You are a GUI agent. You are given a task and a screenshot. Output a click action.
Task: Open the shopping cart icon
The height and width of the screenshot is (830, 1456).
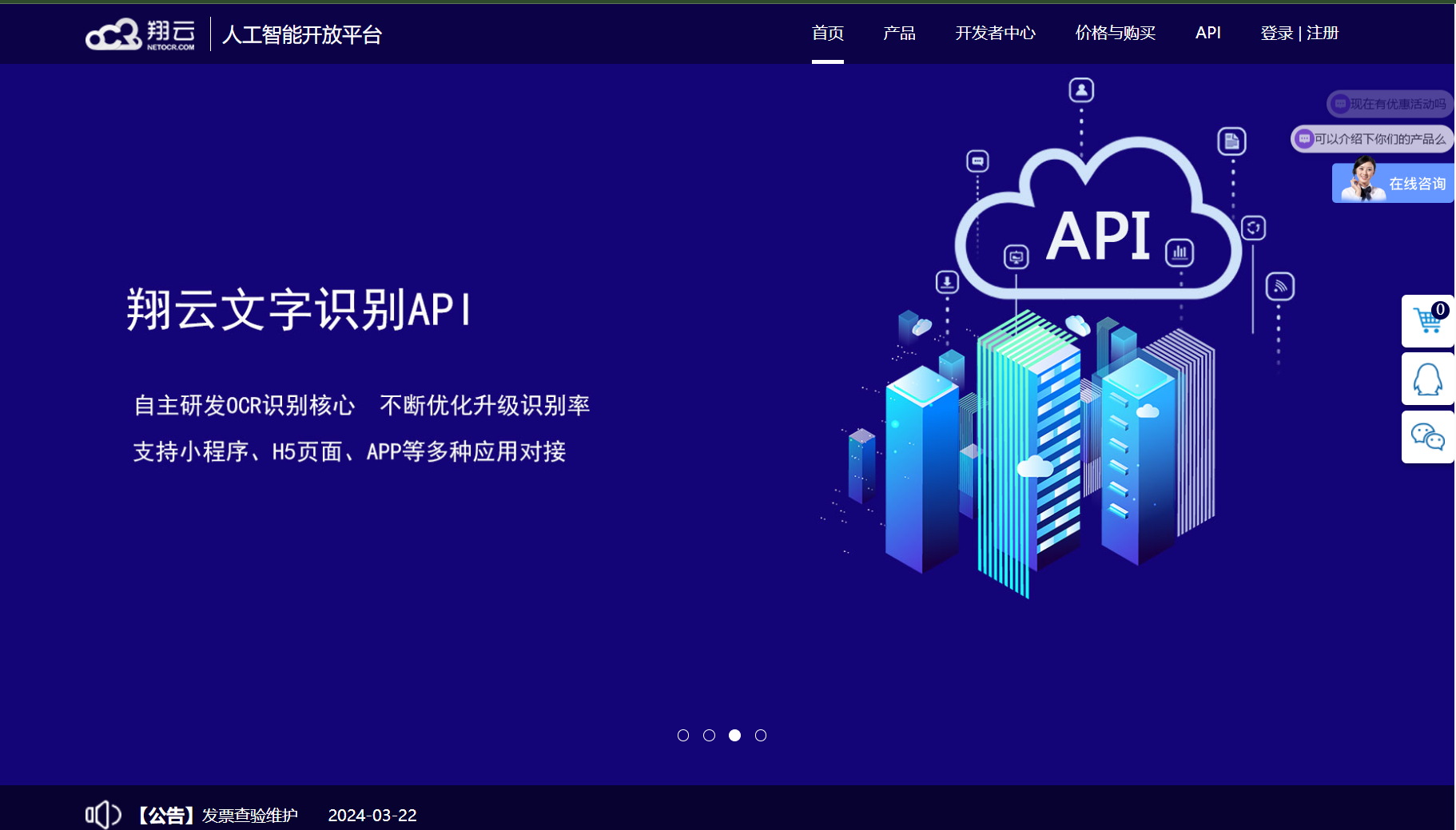1428,321
